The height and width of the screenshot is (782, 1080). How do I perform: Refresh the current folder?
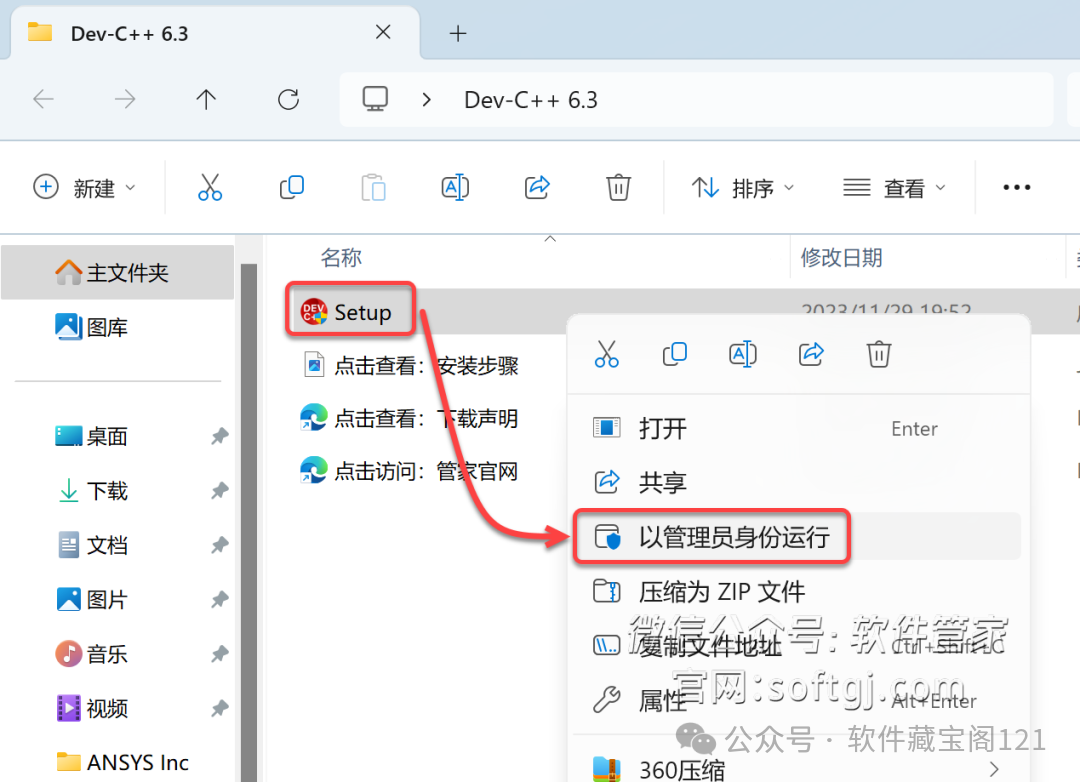pyautogui.click(x=288, y=100)
